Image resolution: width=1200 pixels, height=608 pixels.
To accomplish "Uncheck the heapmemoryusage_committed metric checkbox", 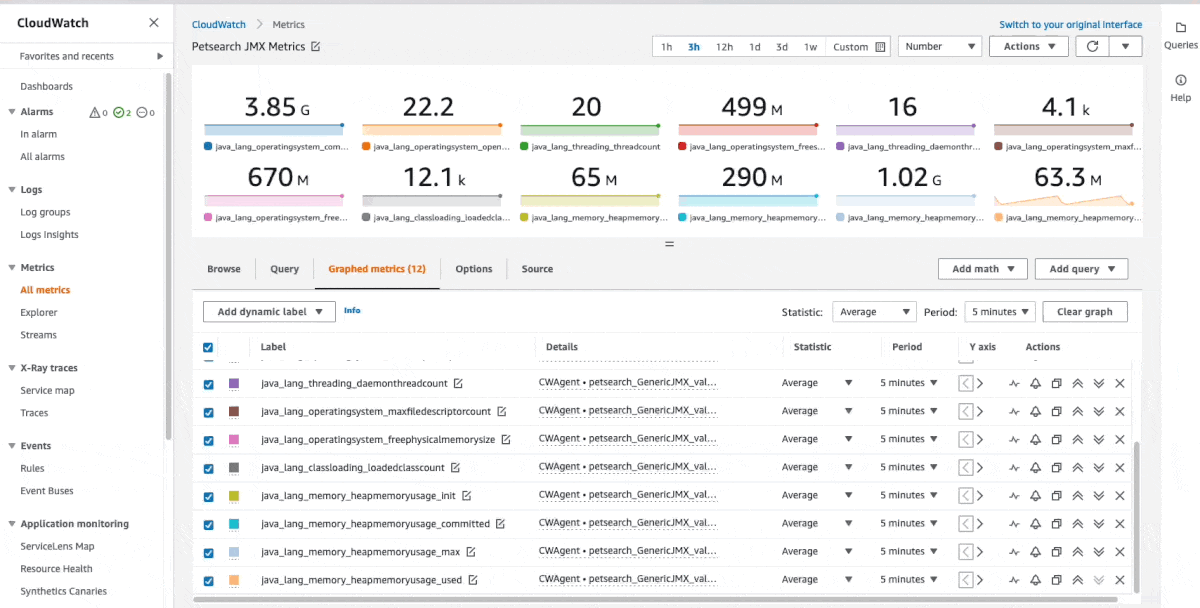I will [x=209, y=524].
